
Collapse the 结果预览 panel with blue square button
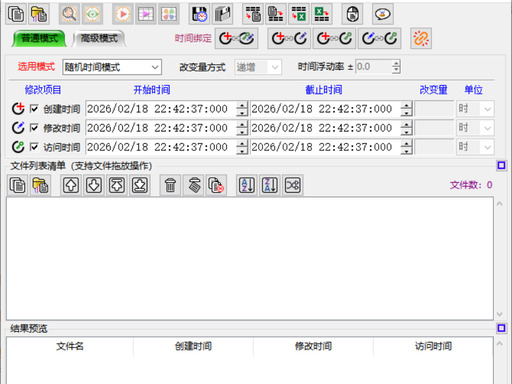click(x=501, y=328)
